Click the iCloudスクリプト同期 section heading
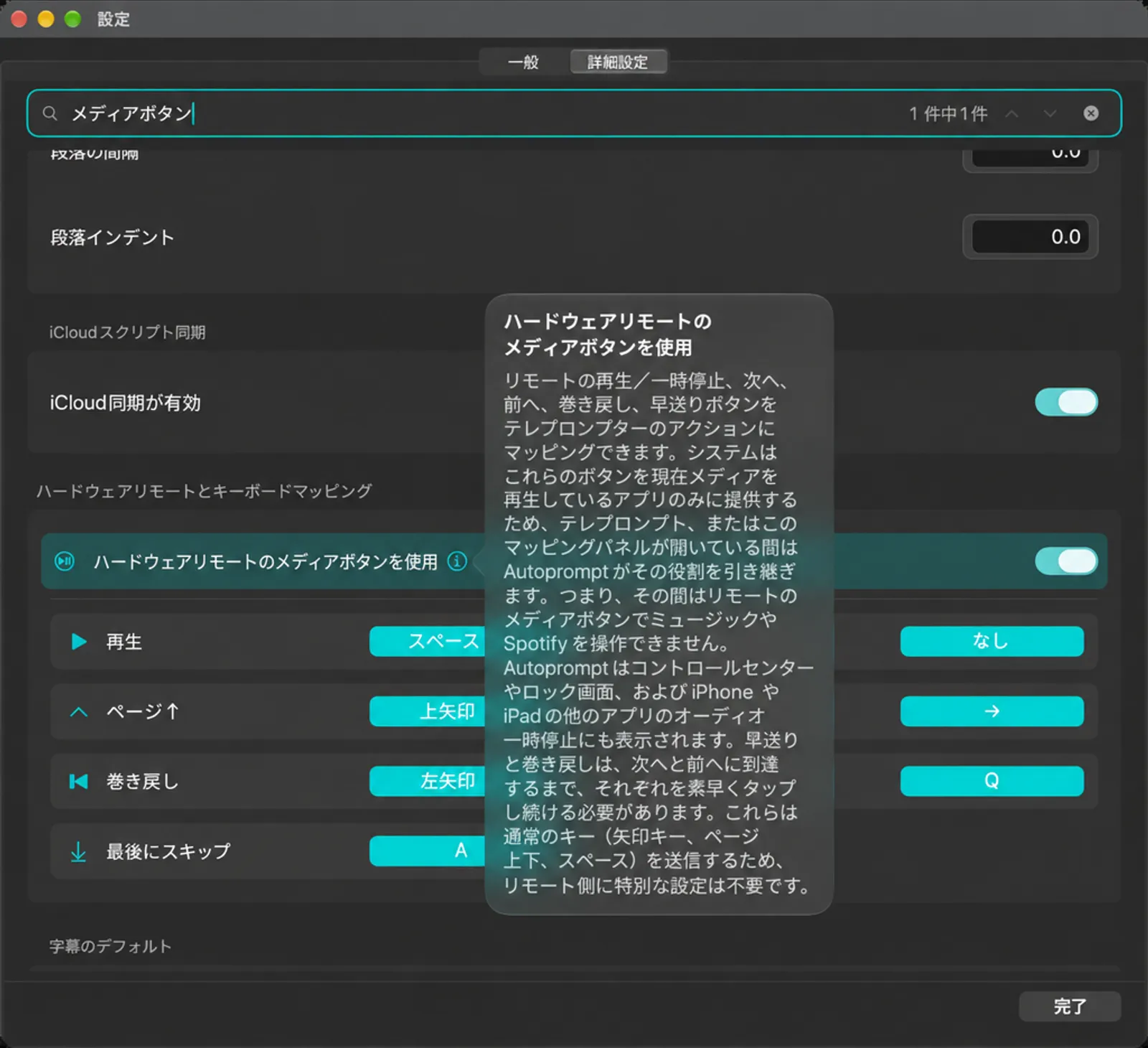 coord(127,332)
